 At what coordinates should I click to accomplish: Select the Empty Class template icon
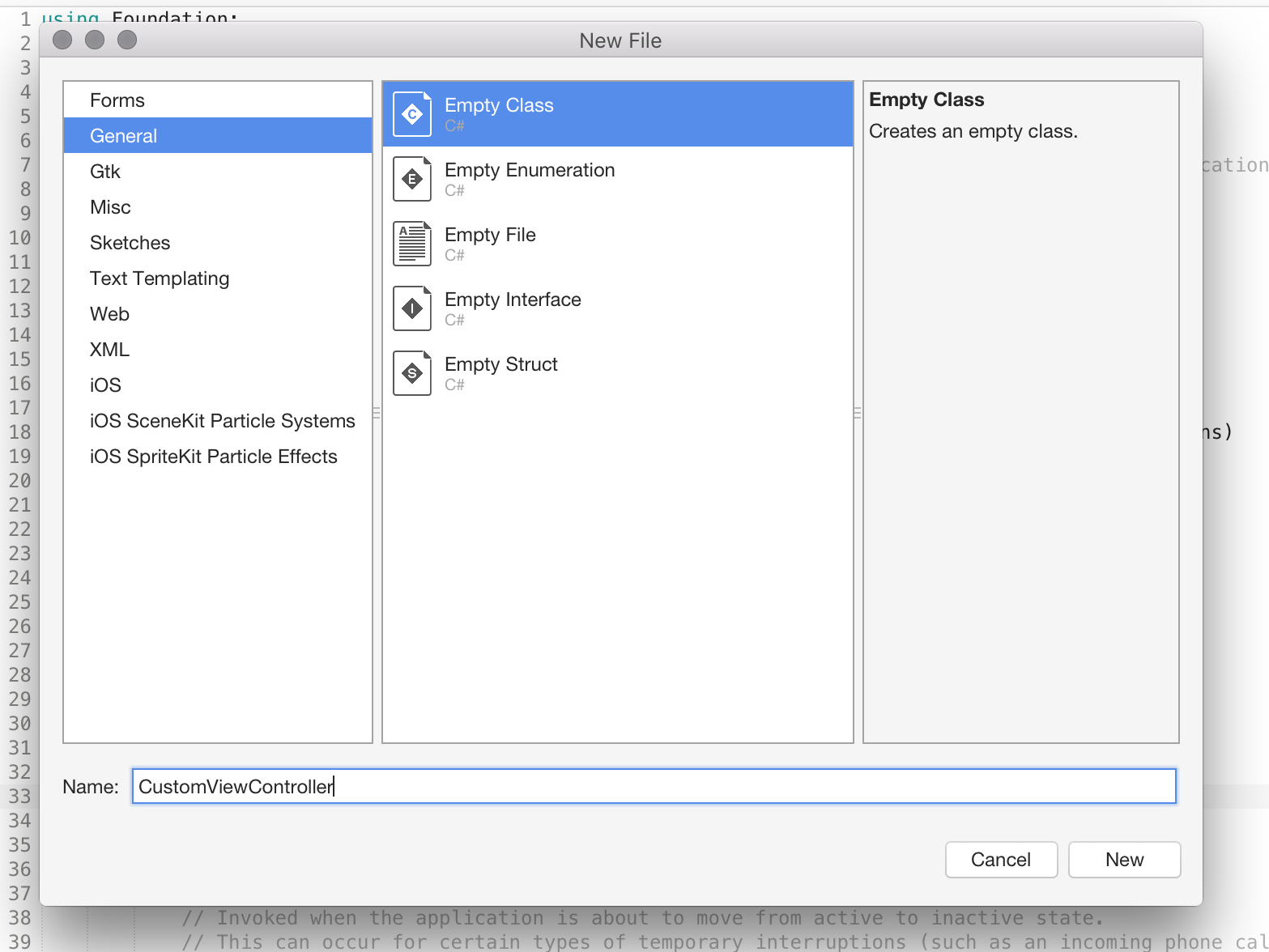click(412, 113)
